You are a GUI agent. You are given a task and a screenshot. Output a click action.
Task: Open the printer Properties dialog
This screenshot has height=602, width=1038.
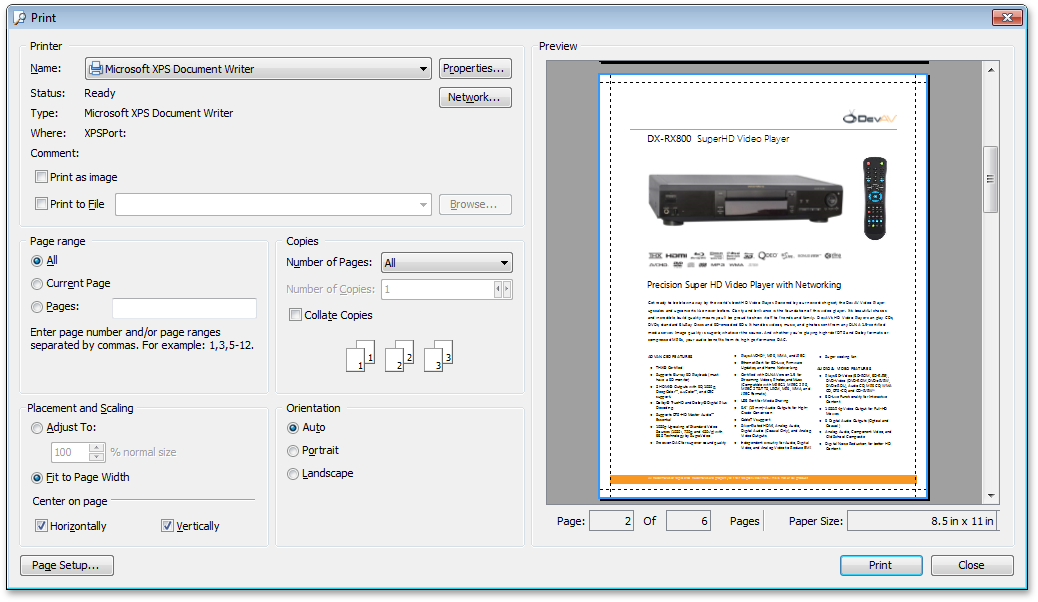(475, 68)
